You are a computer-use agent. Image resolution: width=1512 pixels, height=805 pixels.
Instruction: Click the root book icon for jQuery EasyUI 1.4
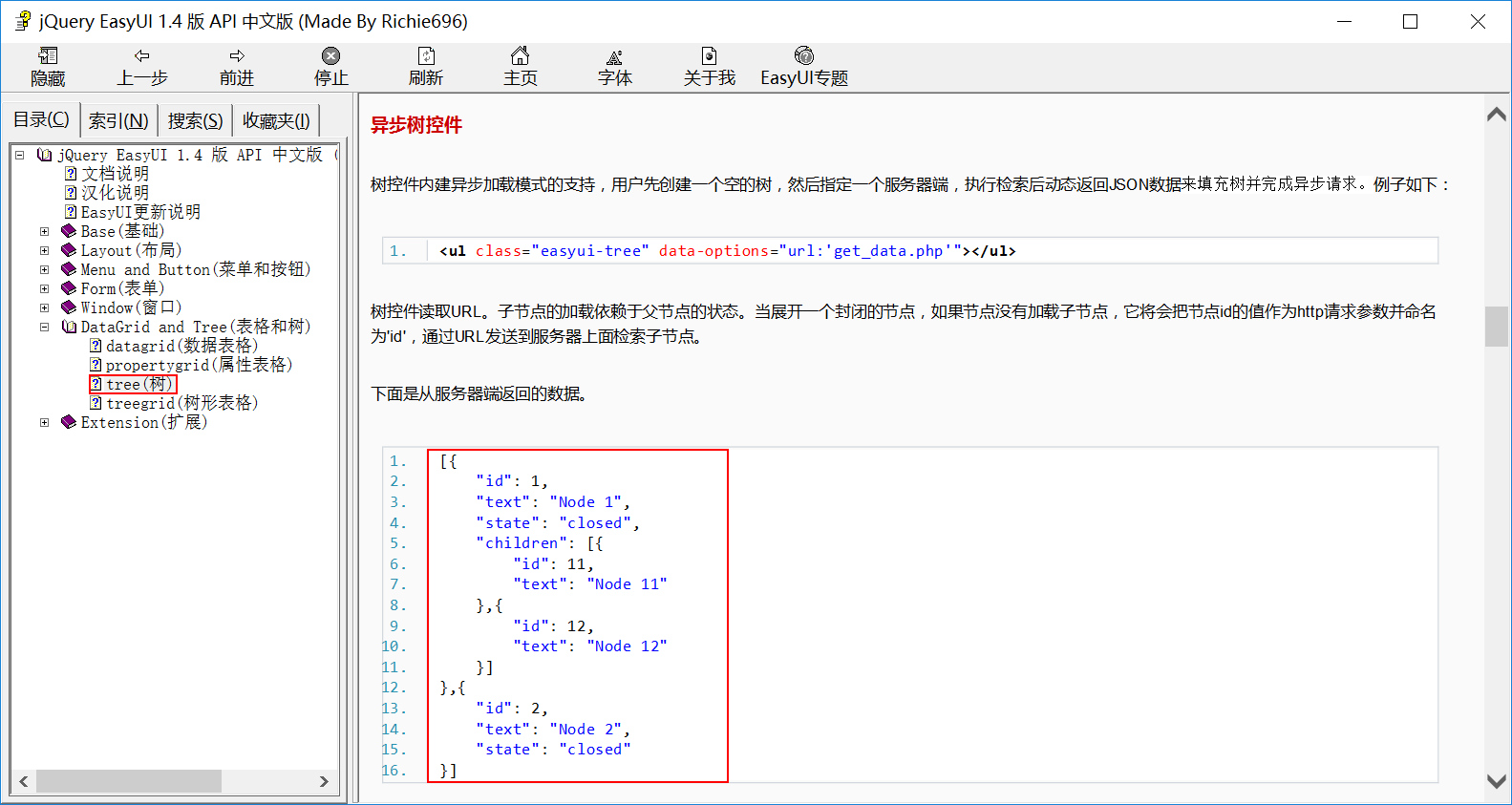coord(44,155)
